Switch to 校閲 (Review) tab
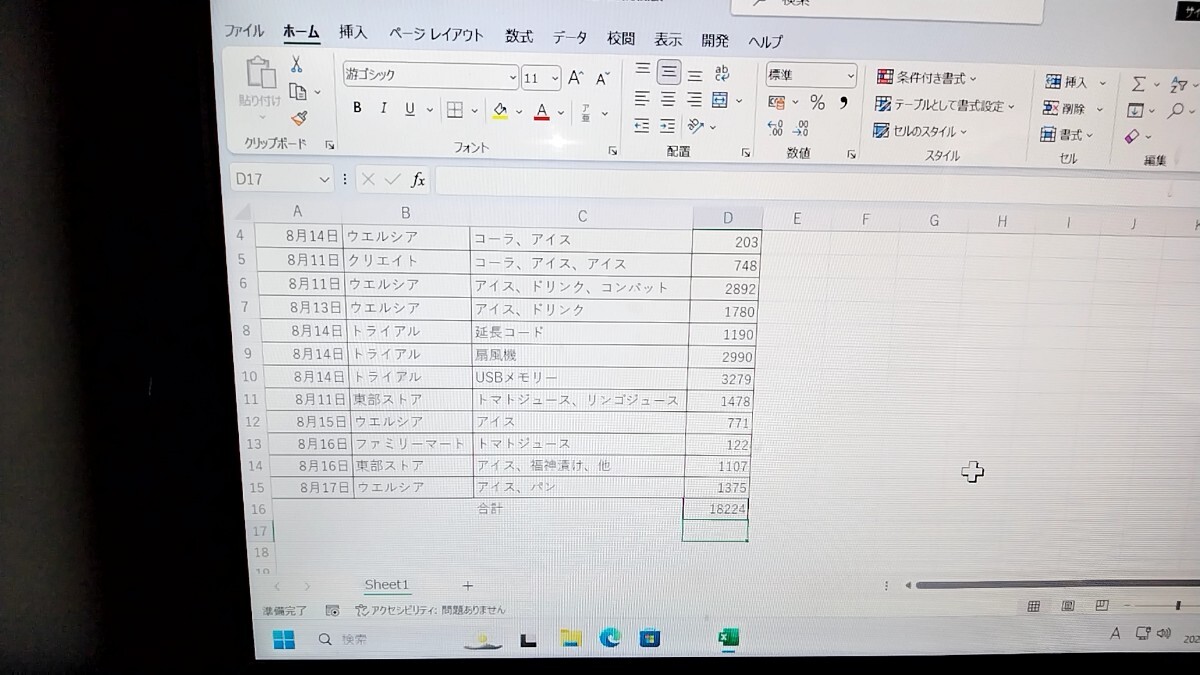Screen dimensions: 1200x675 point(620,39)
